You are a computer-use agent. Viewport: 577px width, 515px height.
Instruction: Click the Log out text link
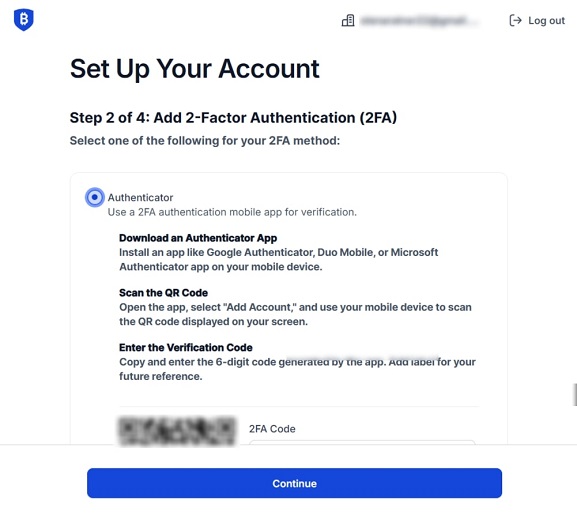tap(546, 21)
